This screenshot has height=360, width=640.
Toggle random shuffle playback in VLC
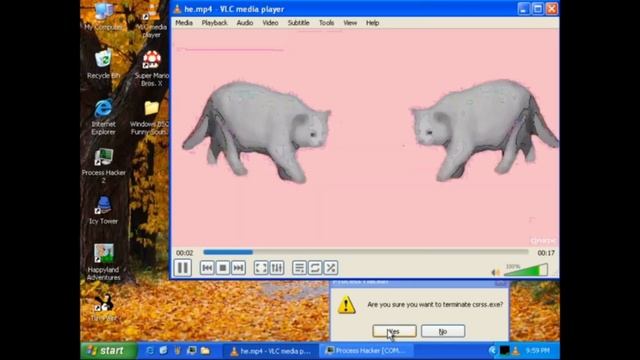click(x=331, y=268)
